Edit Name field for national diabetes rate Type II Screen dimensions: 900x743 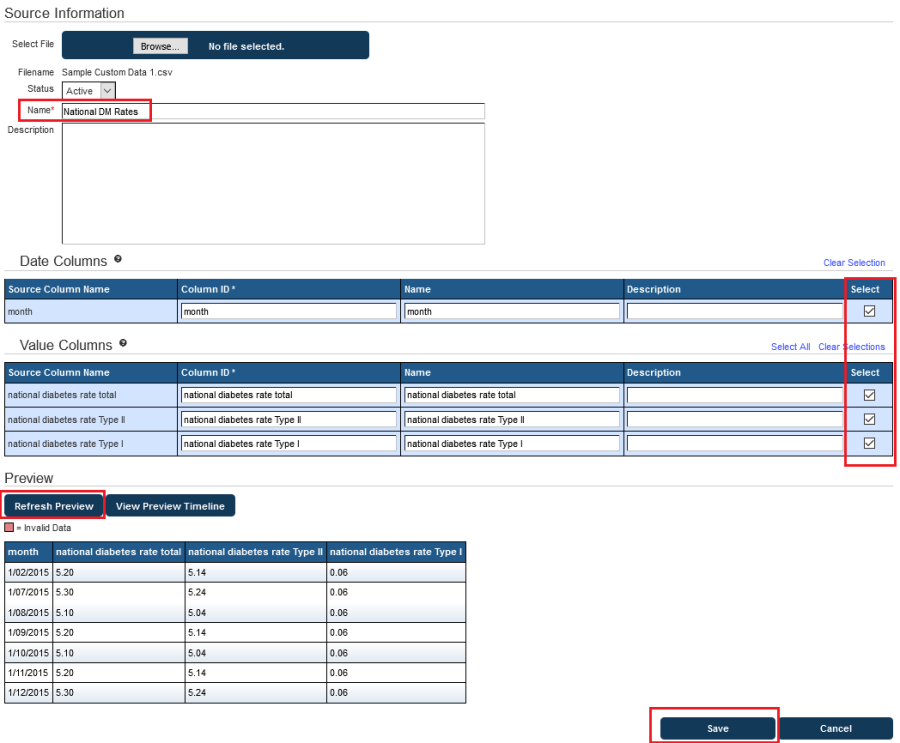[512, 420]
